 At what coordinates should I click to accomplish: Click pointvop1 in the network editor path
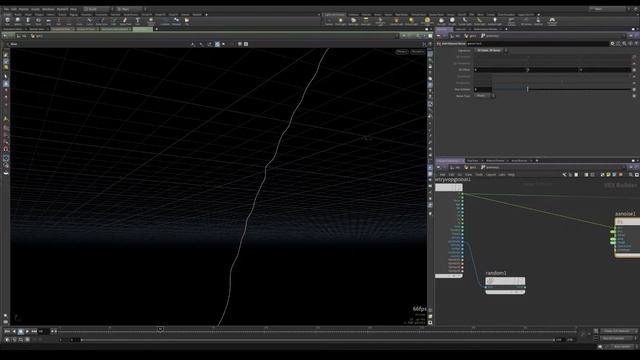pyautogui.click(x=490, y=167)
